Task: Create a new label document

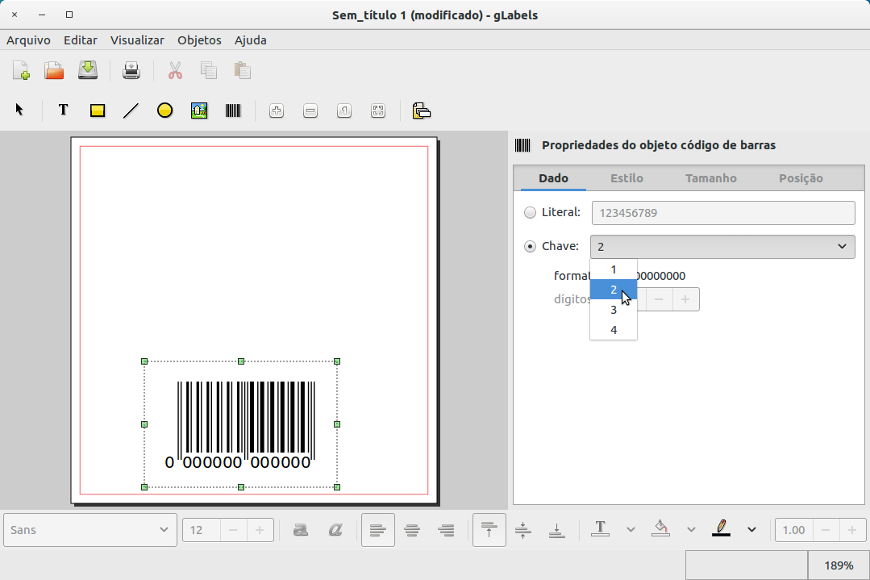Action: [x=21, y=70]
